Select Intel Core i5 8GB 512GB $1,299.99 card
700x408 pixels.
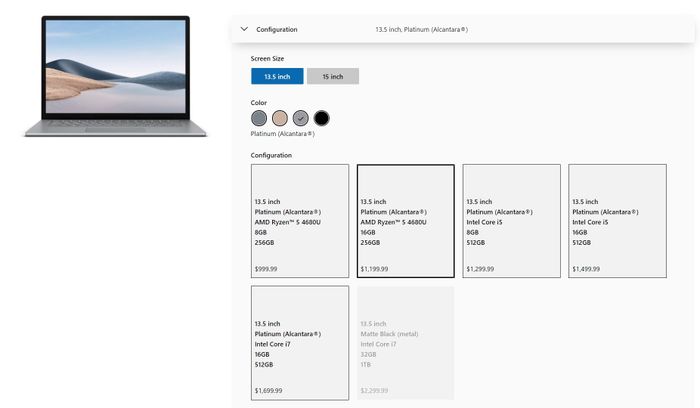tap(512, 221)
